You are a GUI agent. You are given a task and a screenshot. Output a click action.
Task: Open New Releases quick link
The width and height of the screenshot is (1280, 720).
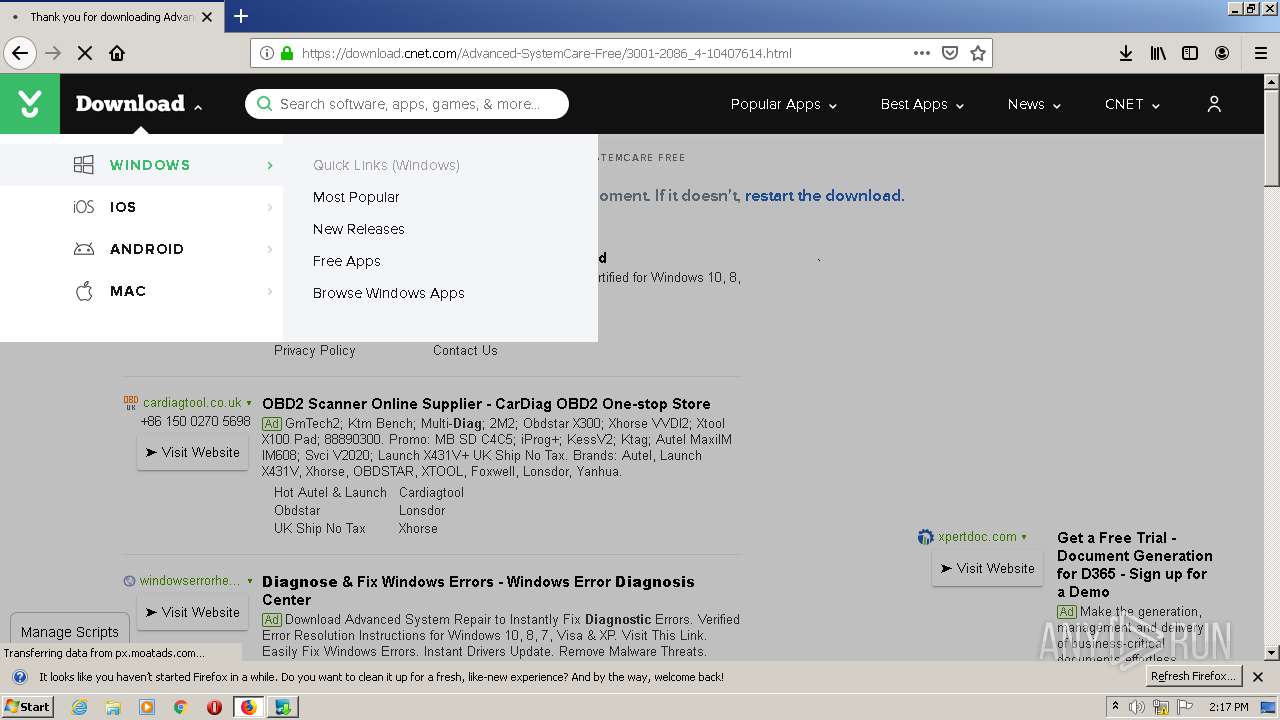pos(359,229)
